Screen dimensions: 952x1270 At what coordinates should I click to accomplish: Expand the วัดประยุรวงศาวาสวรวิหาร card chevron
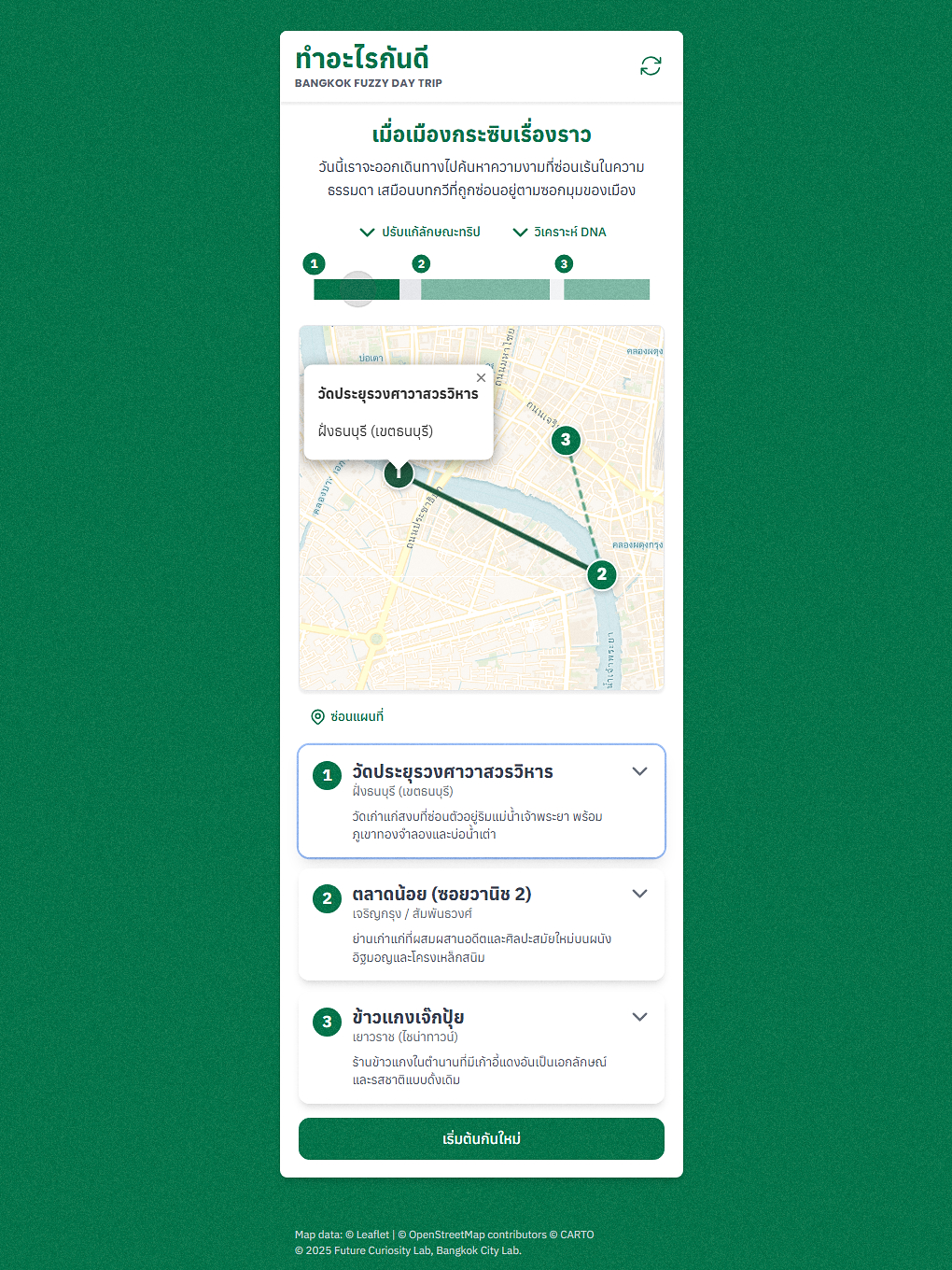click(639, 771)
